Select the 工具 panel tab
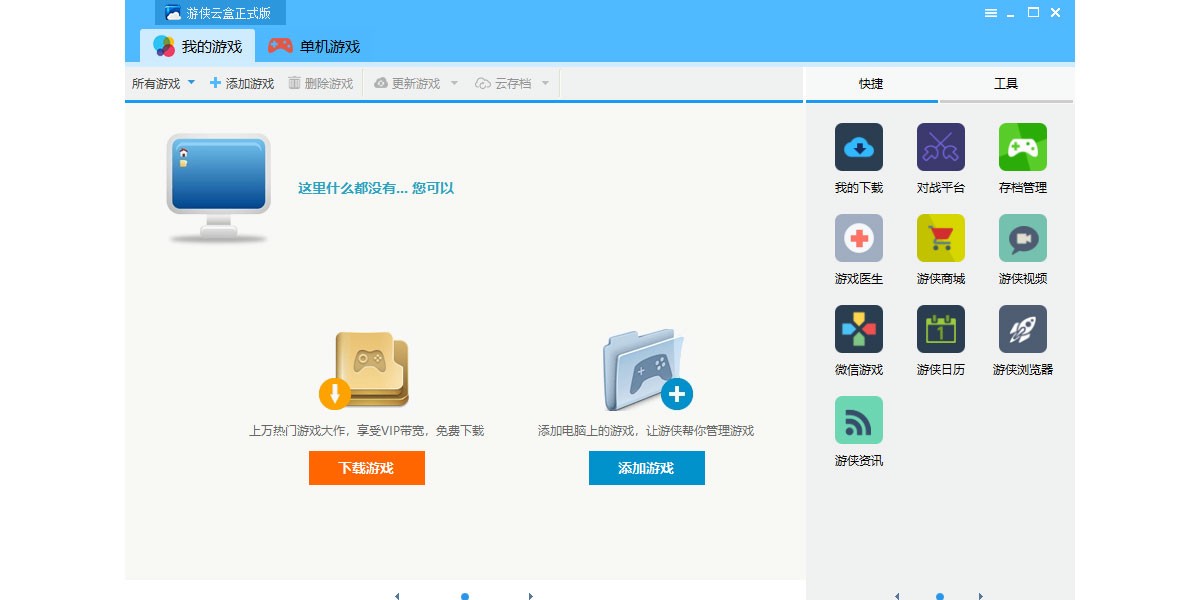This screenshot has height=600, width=1200. [1006, 84]
